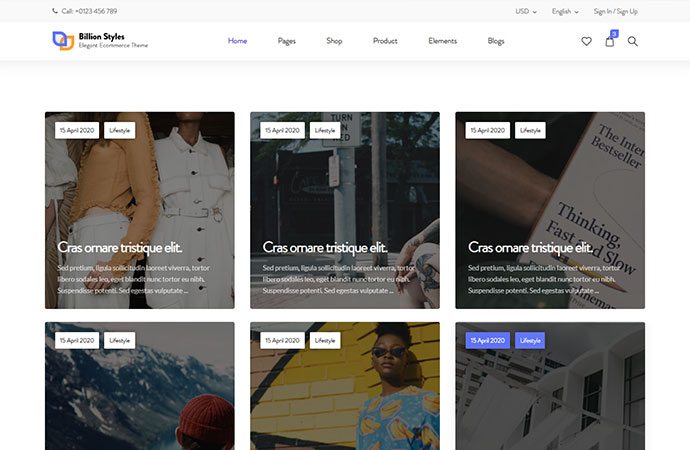
Task: Click the Sign In / Sign Up link
Action: (x=615, y=11)
